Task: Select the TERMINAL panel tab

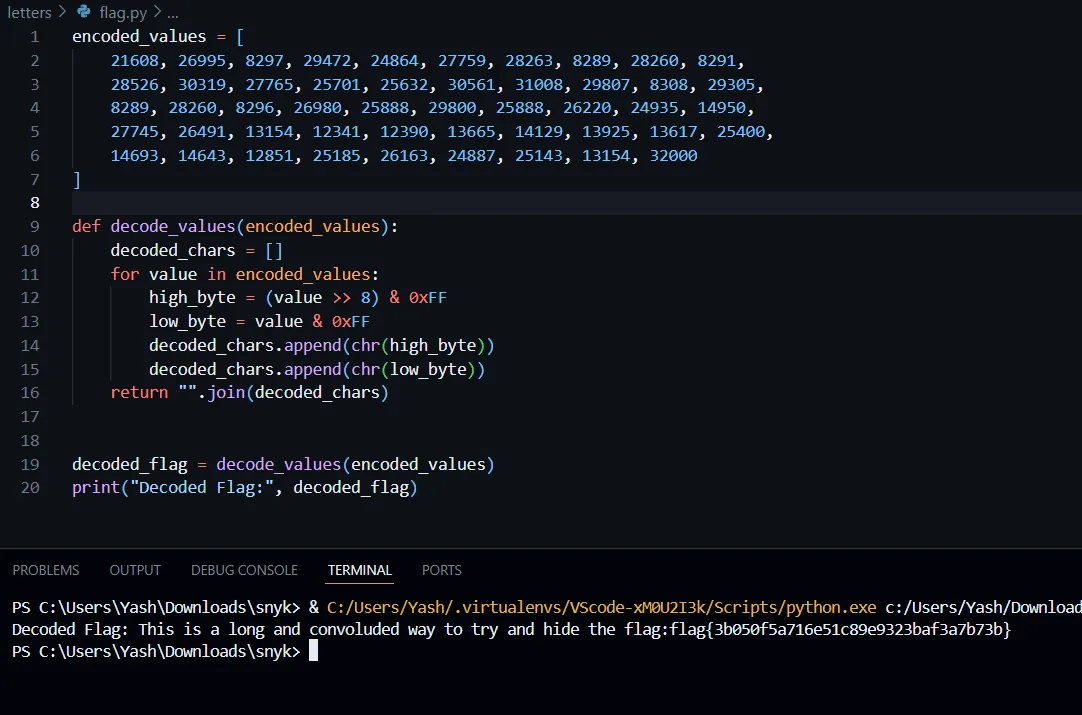Action: click(x=360, y=570)
